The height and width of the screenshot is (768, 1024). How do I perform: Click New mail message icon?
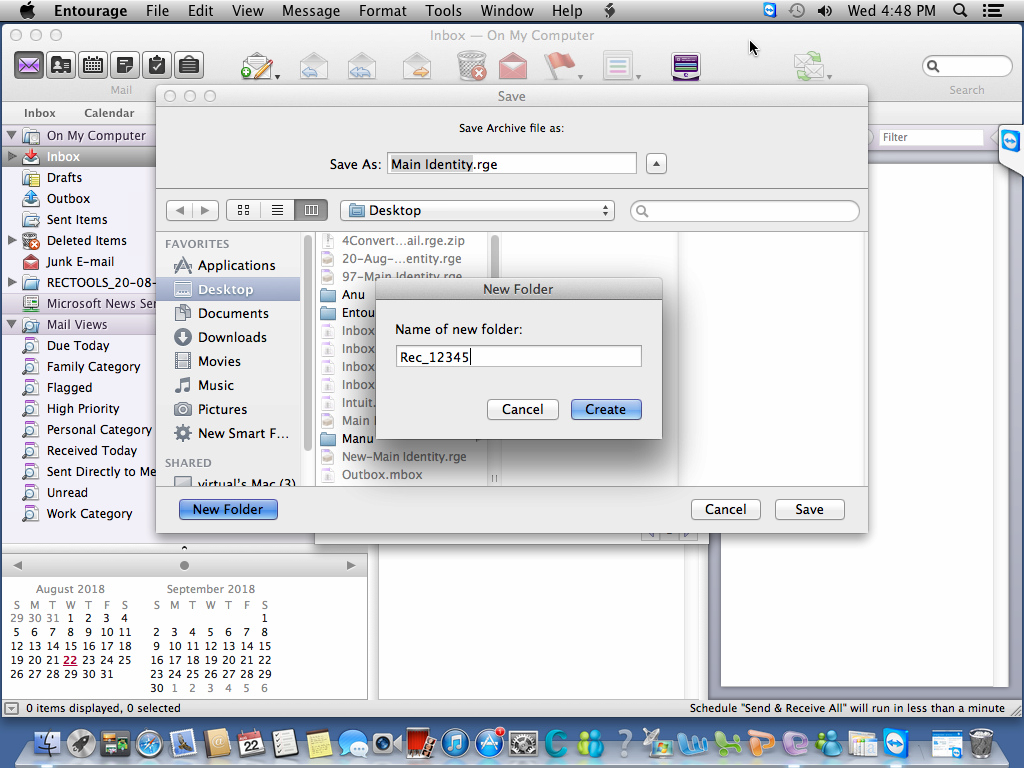click(257, 66)
